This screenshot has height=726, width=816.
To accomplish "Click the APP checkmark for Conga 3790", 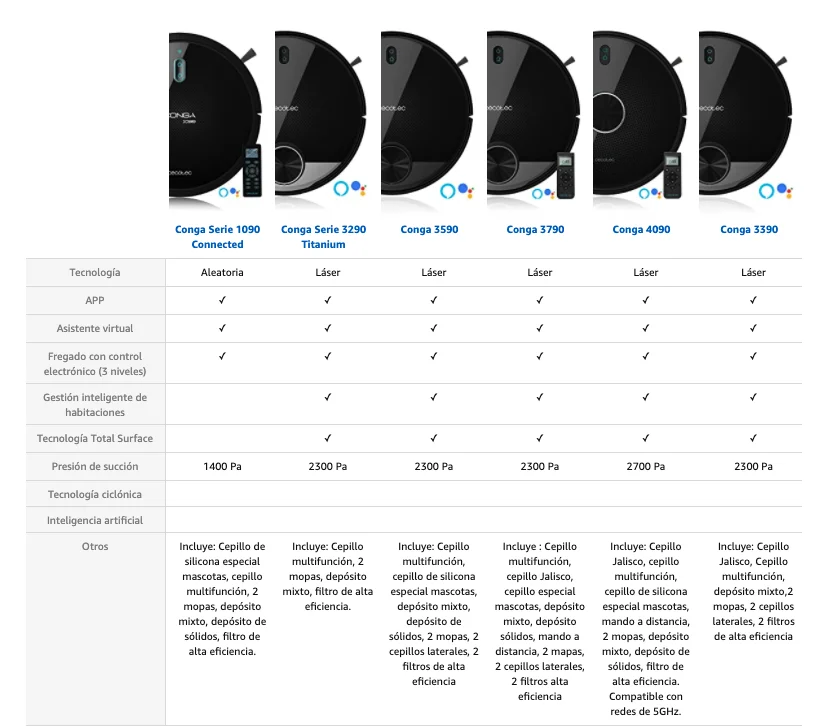I will coord(540,300).
